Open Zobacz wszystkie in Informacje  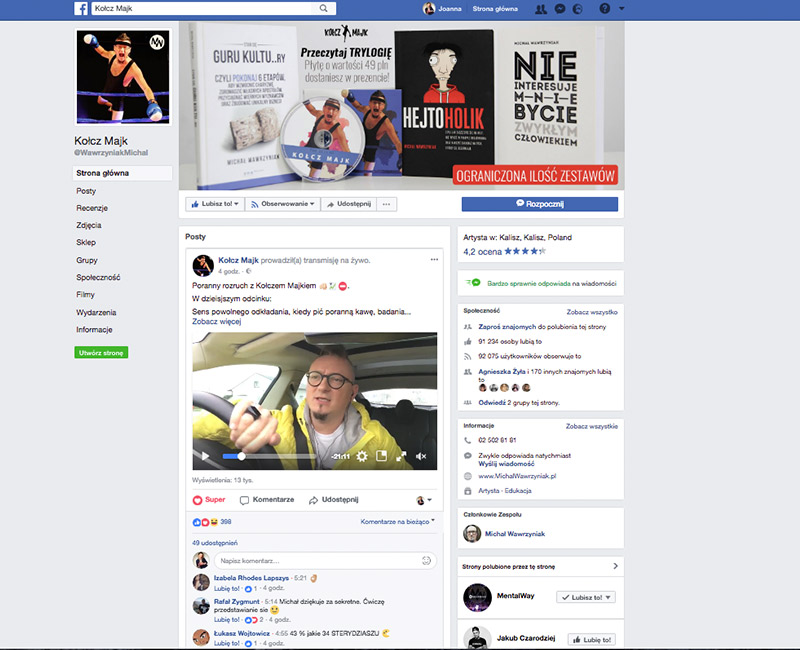coord(592,426)
